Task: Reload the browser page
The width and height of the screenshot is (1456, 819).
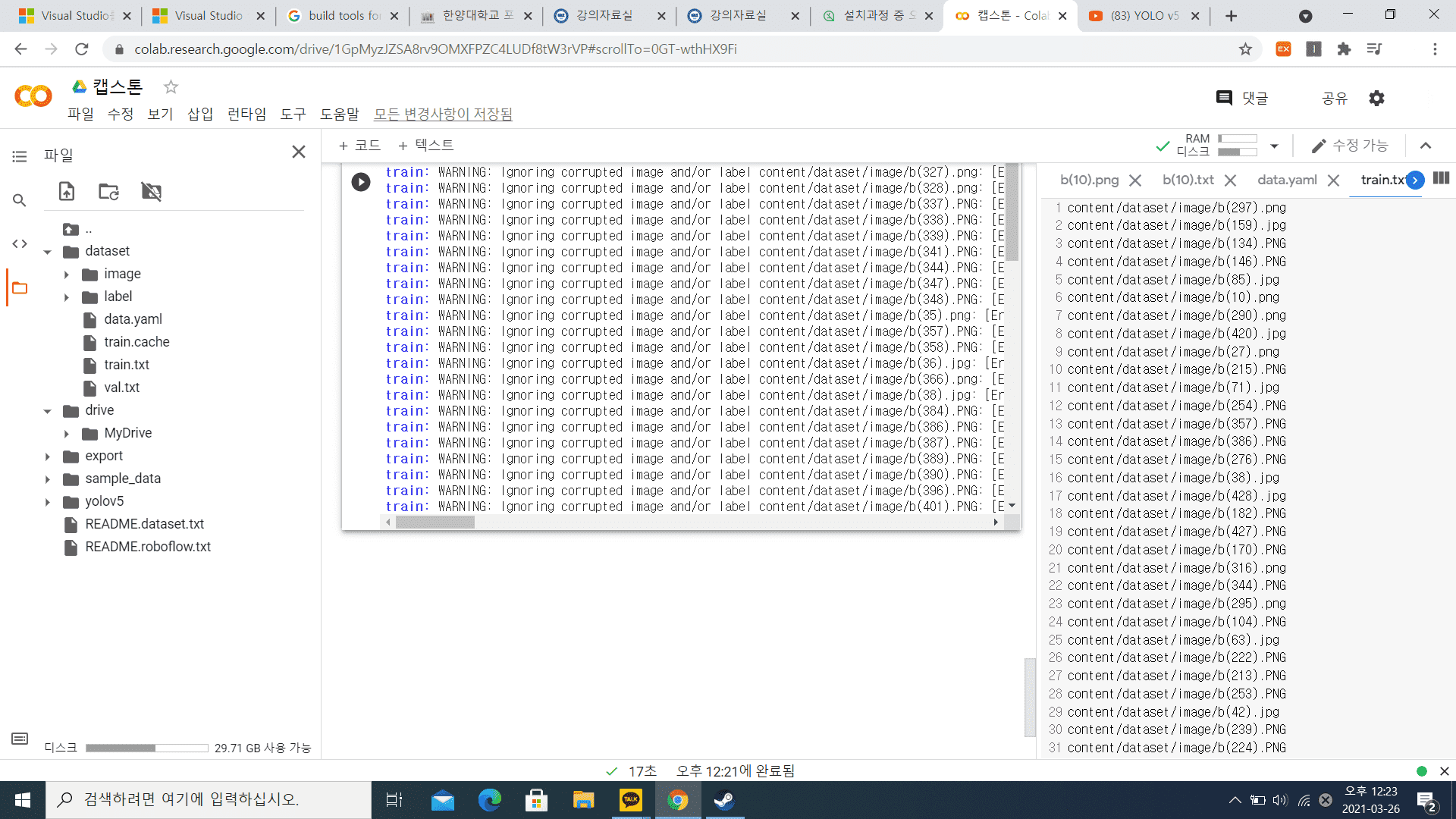Action: pyautogui.click(x=82, y=49)
